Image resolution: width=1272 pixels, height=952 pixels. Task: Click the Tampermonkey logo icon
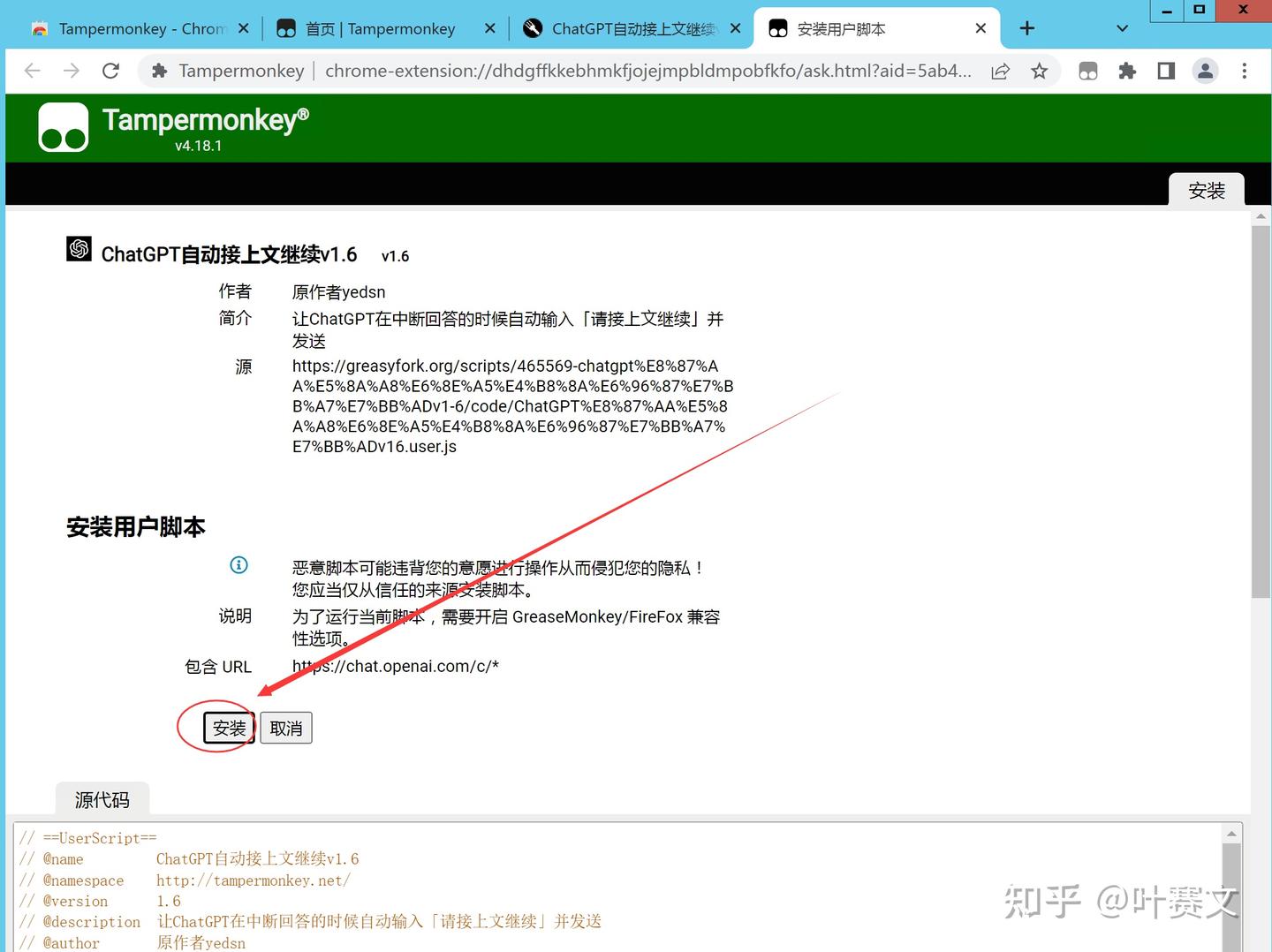coord(62,126)
